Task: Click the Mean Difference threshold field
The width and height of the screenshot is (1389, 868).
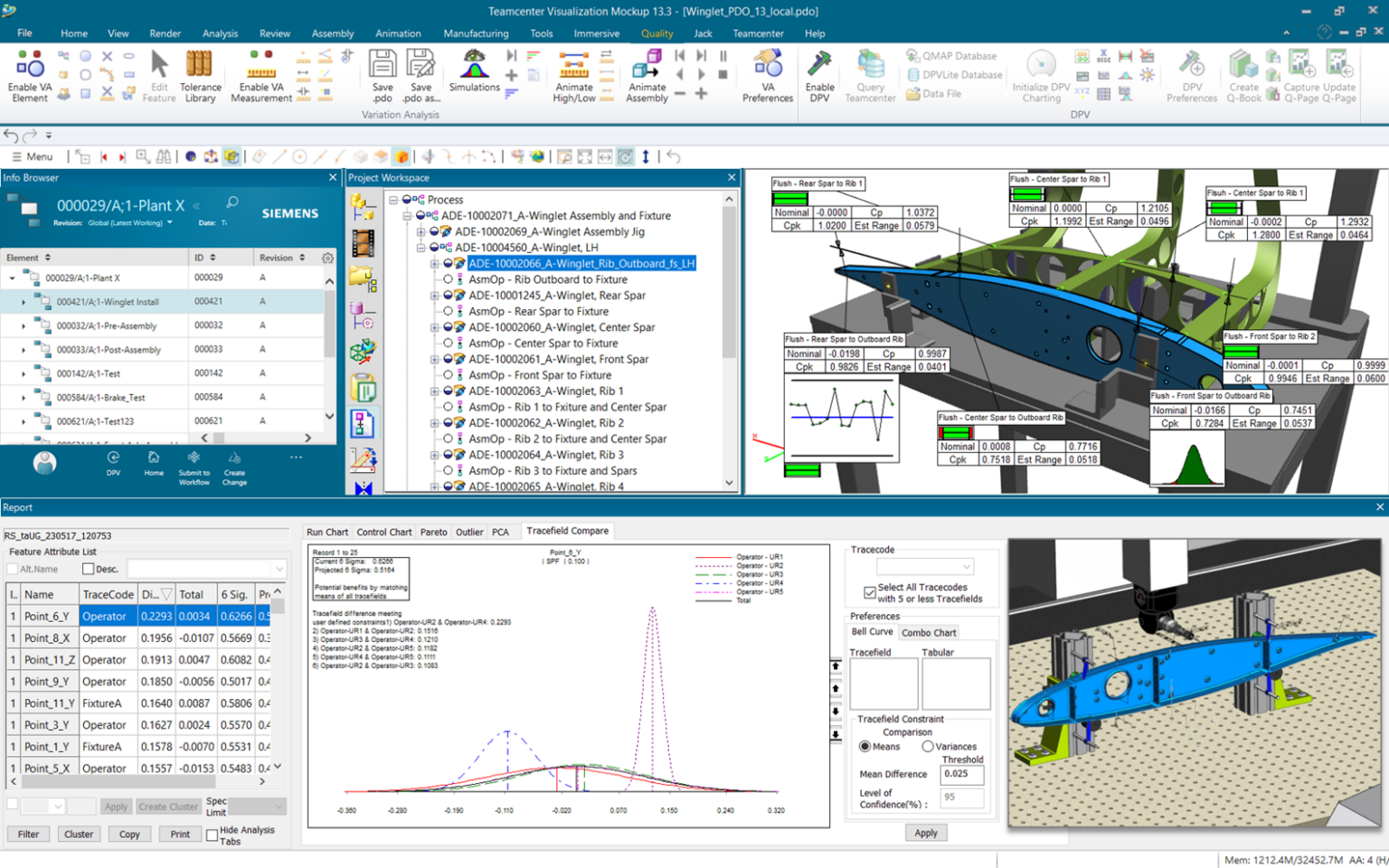Action: [960, 774]
